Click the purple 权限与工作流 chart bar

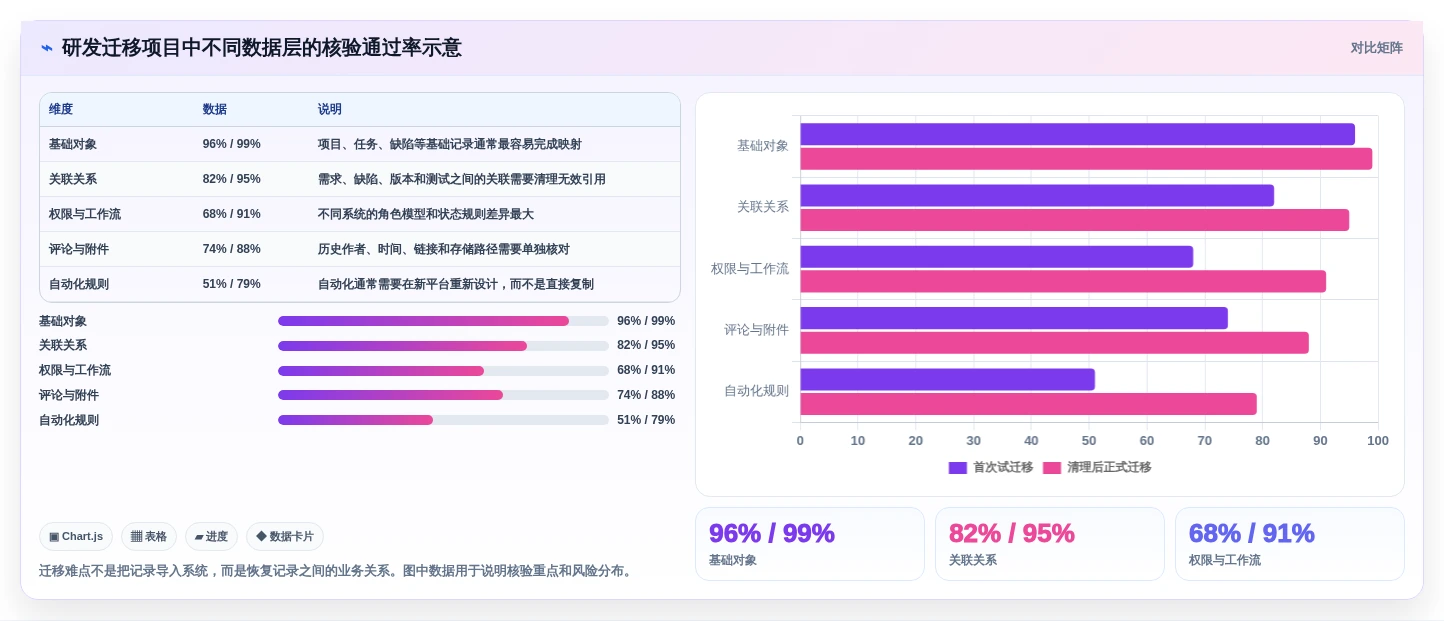click(996, 257)
